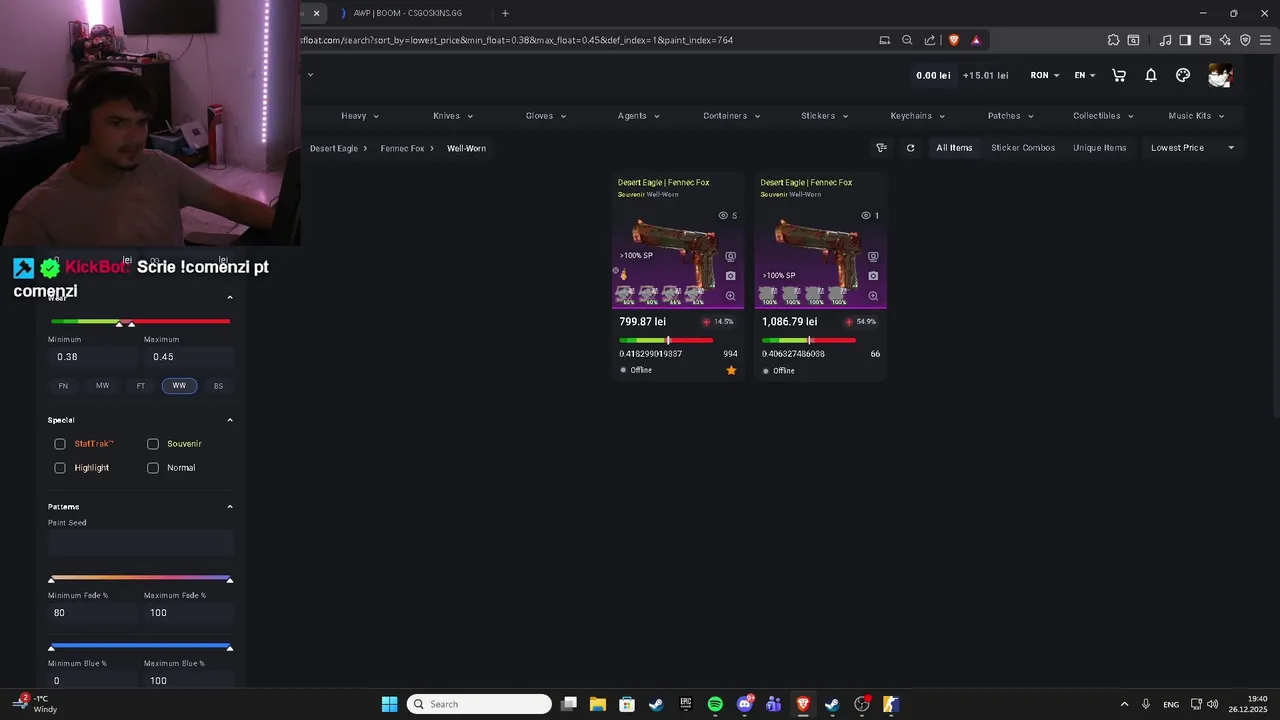Open the Agents category menu
The image size is (1280, 720).
click(x=638, y=116)
